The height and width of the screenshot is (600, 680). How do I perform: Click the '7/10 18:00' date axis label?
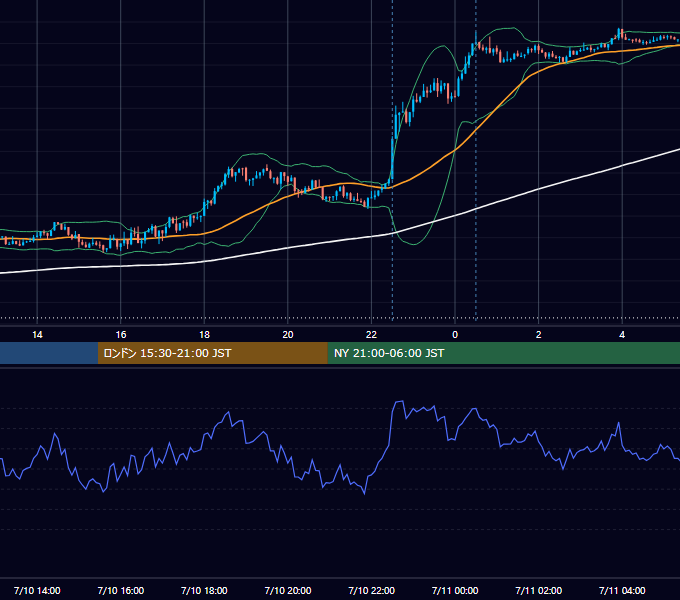pos(204,590)
